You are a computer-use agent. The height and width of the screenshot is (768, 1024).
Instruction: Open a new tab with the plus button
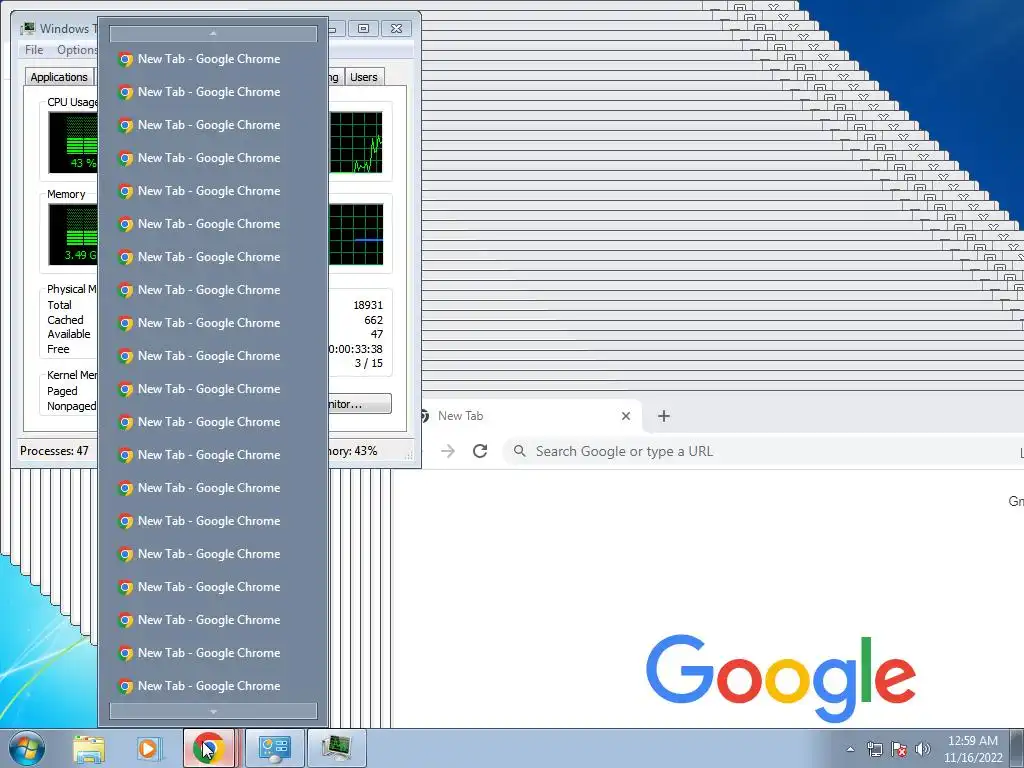(x=664, y=416)
